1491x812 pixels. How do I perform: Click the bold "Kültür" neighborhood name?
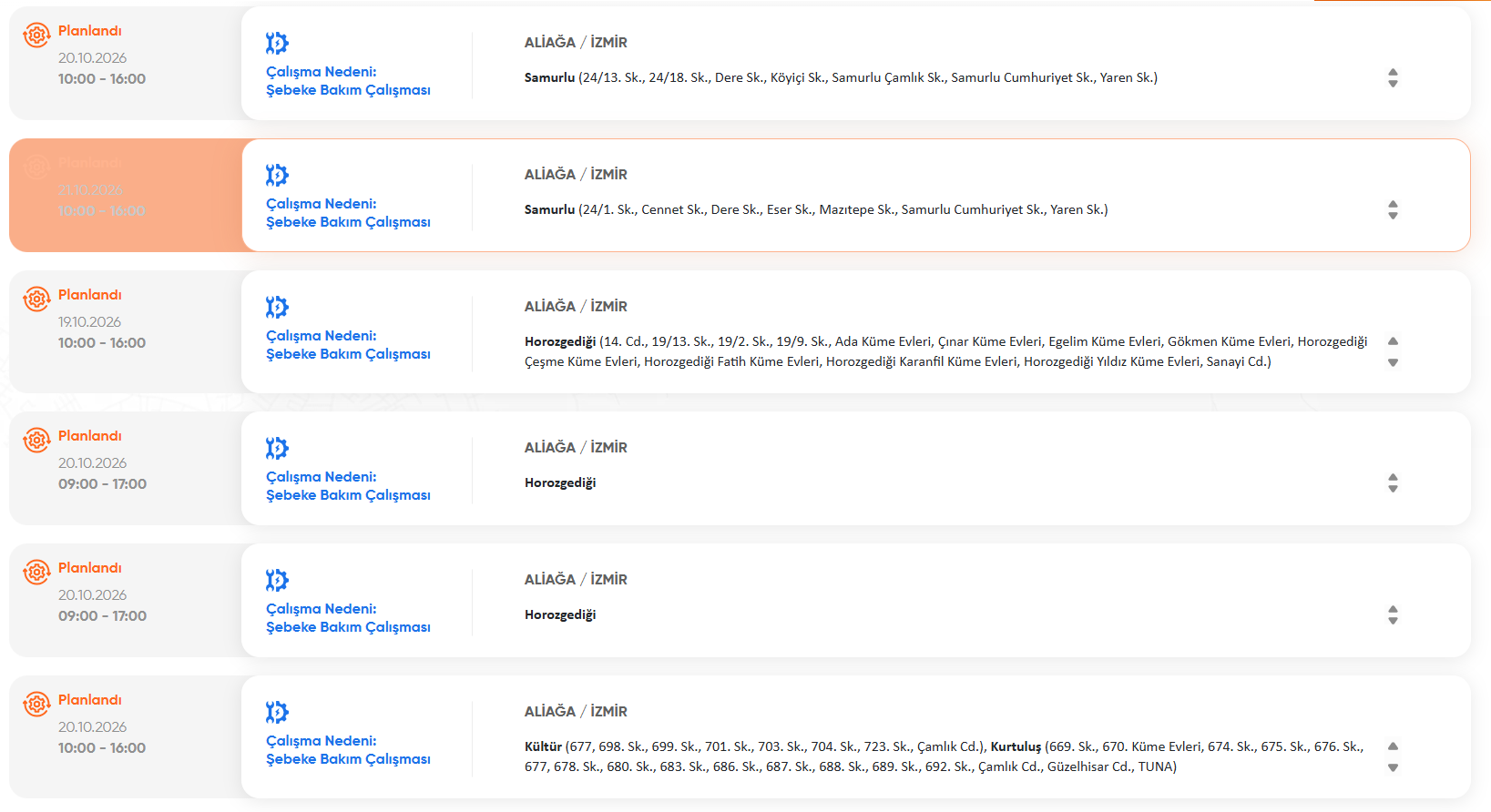[543, 746]
